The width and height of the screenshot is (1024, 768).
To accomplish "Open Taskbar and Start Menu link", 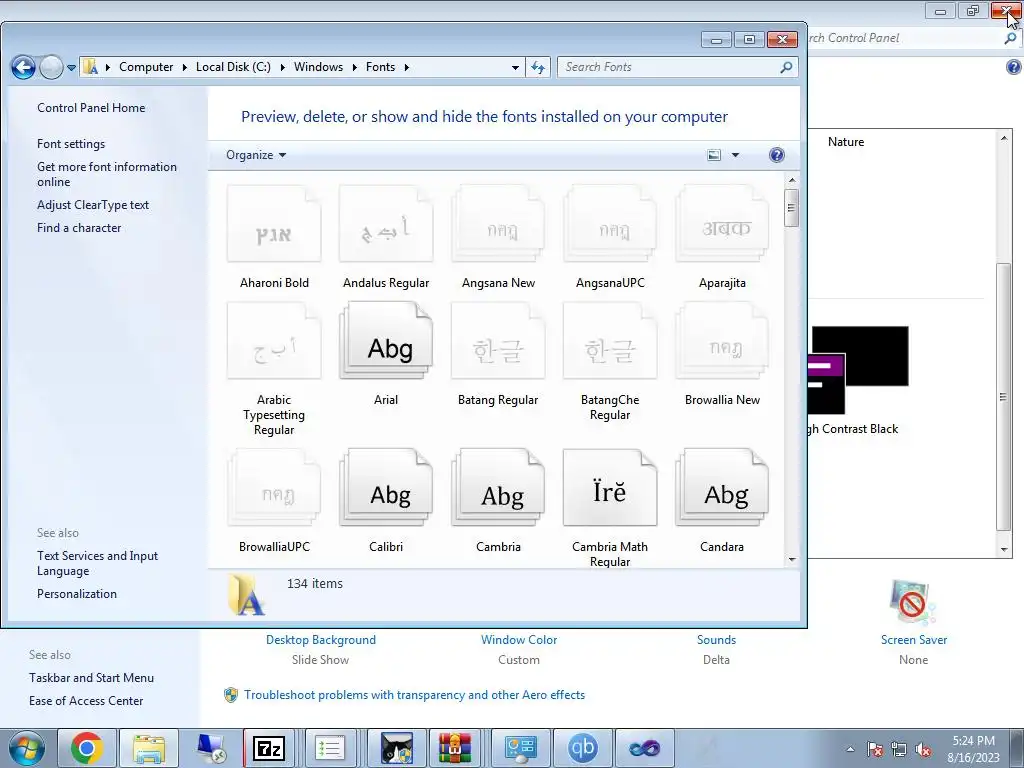I will tap(91, 678).
